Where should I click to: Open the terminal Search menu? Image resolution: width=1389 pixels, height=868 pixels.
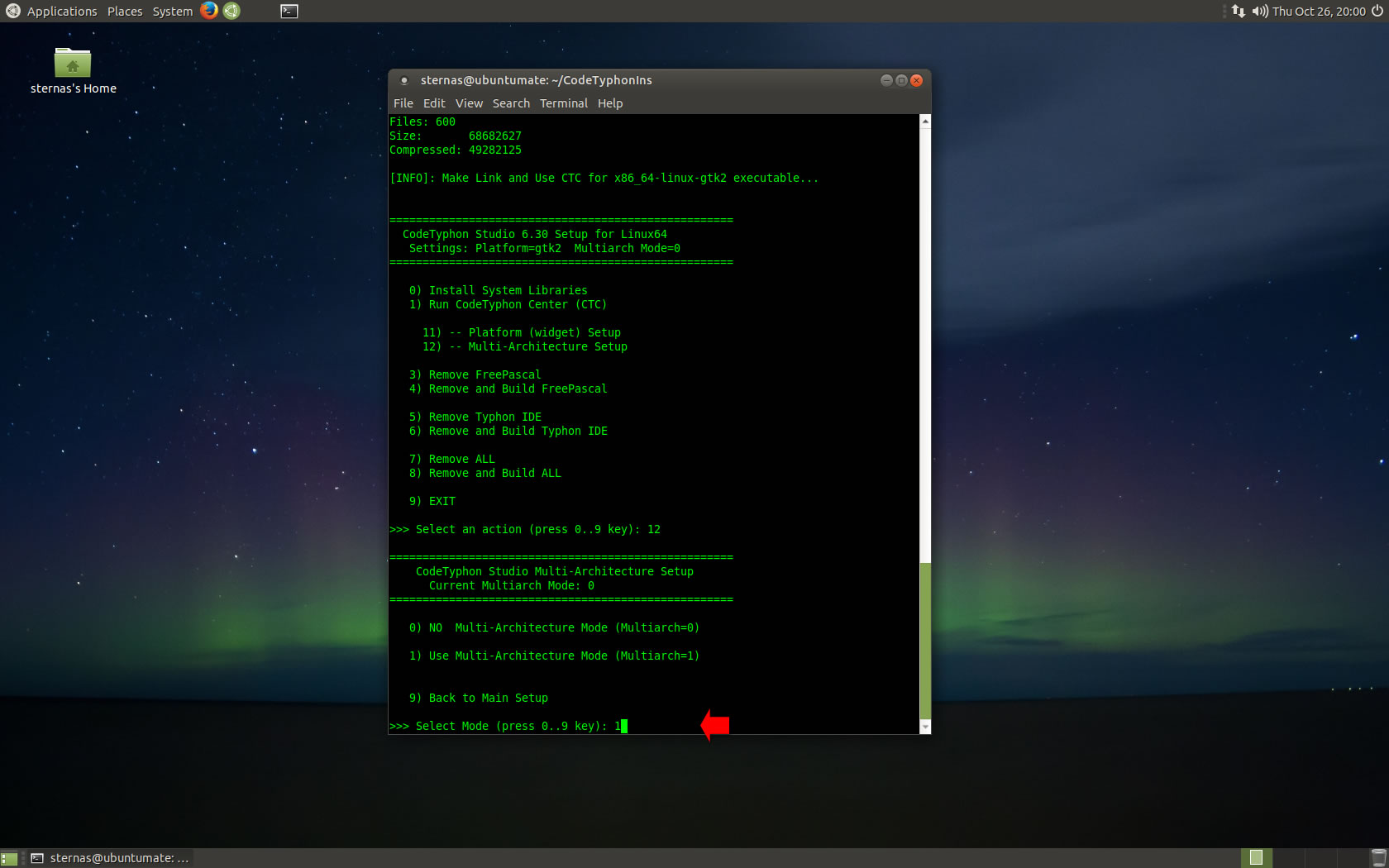coord(511,103)
